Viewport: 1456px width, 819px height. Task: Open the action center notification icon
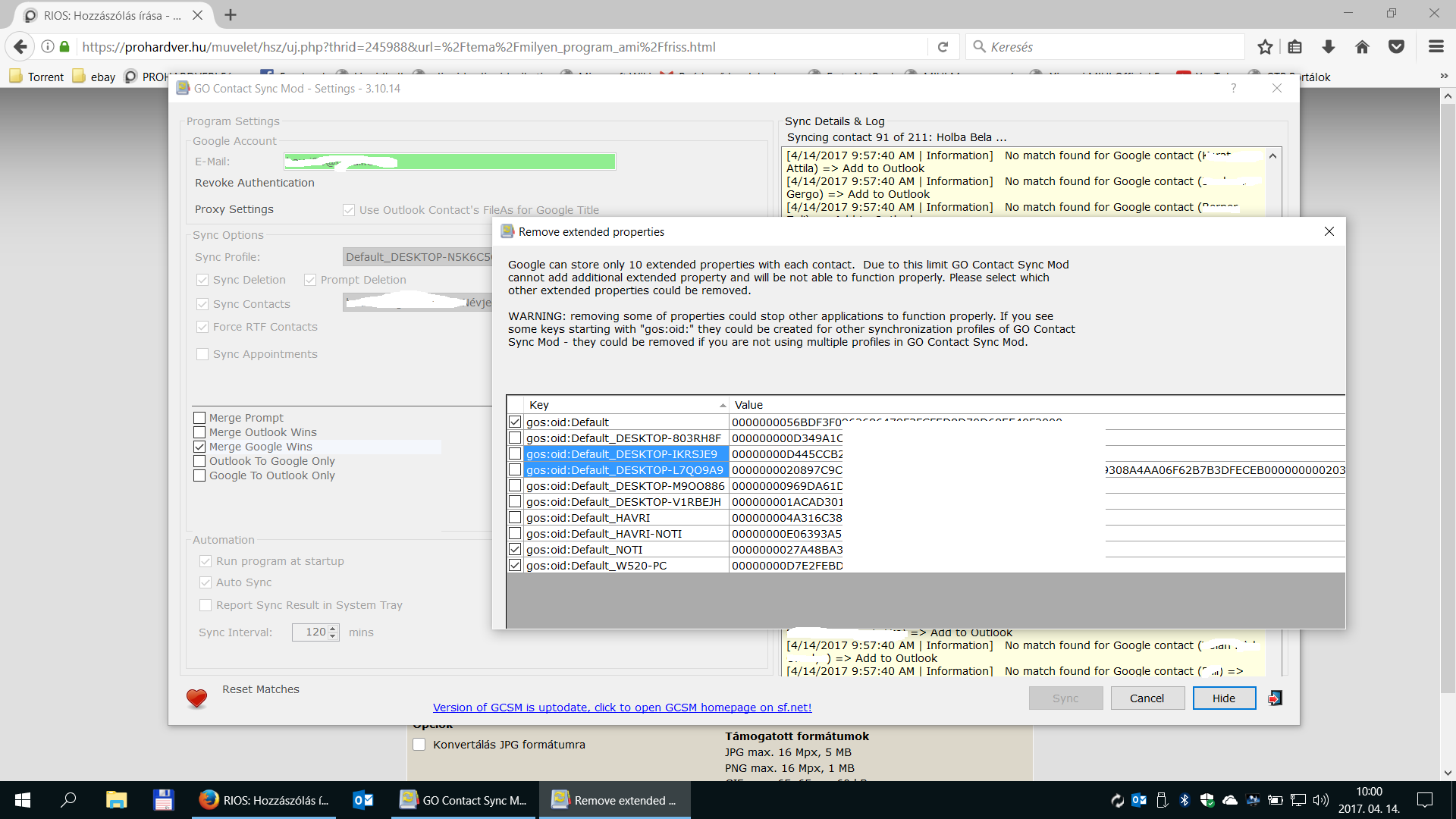pyautogui.click(x=1425, y=800)
